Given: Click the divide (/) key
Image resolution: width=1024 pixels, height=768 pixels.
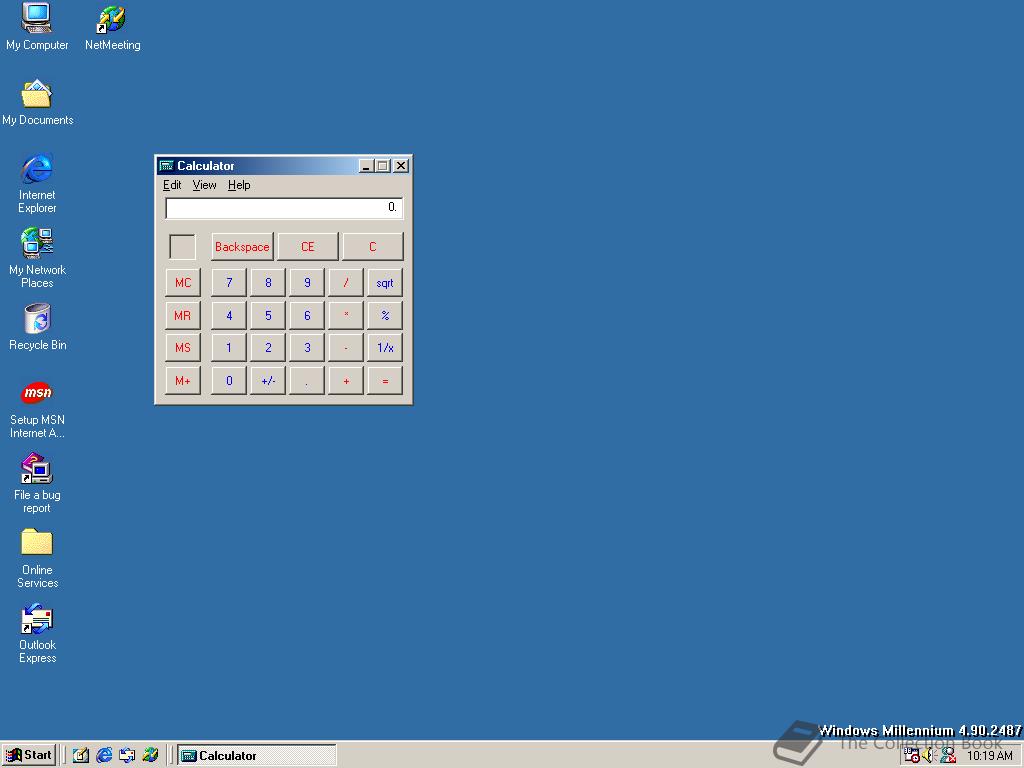Looking at the screenshot, I should (x=346, y=283).
